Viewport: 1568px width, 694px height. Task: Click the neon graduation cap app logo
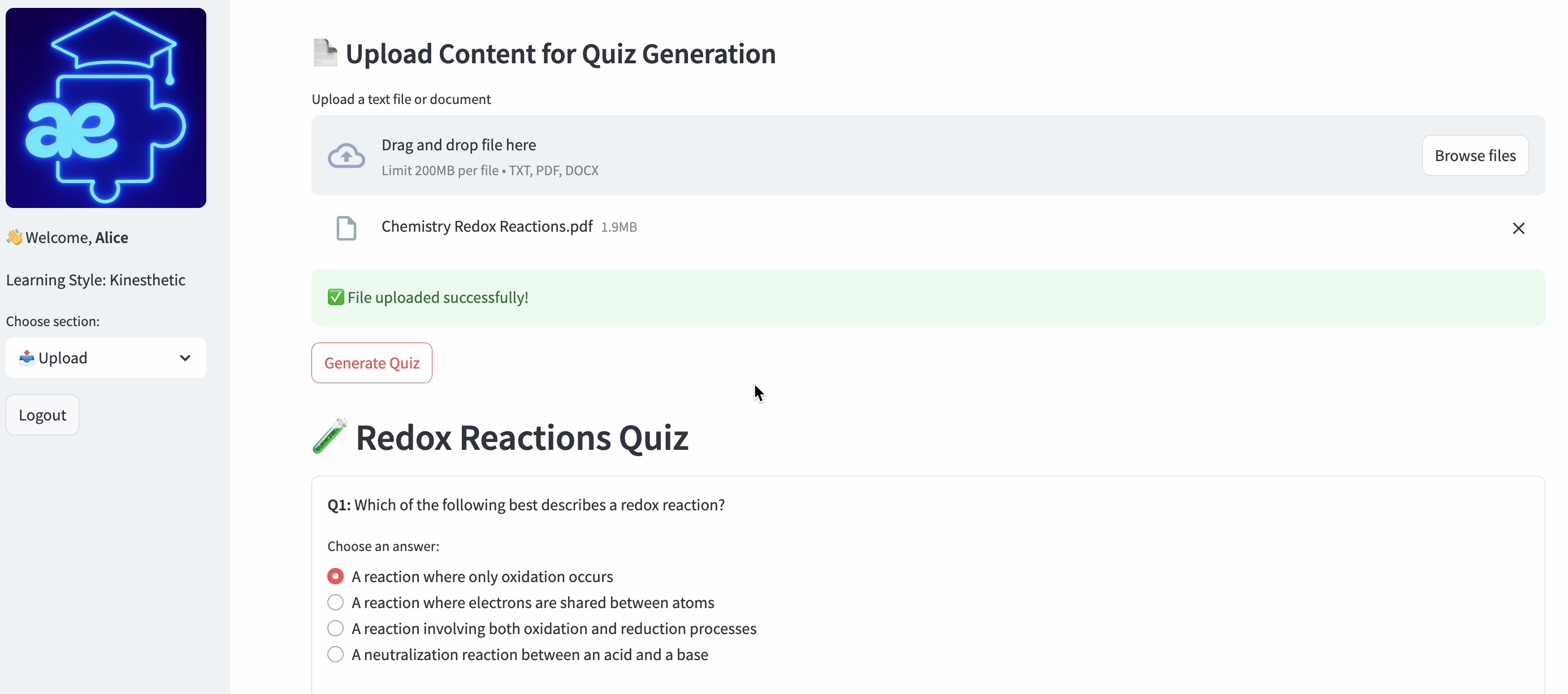[x=106, y=108]
